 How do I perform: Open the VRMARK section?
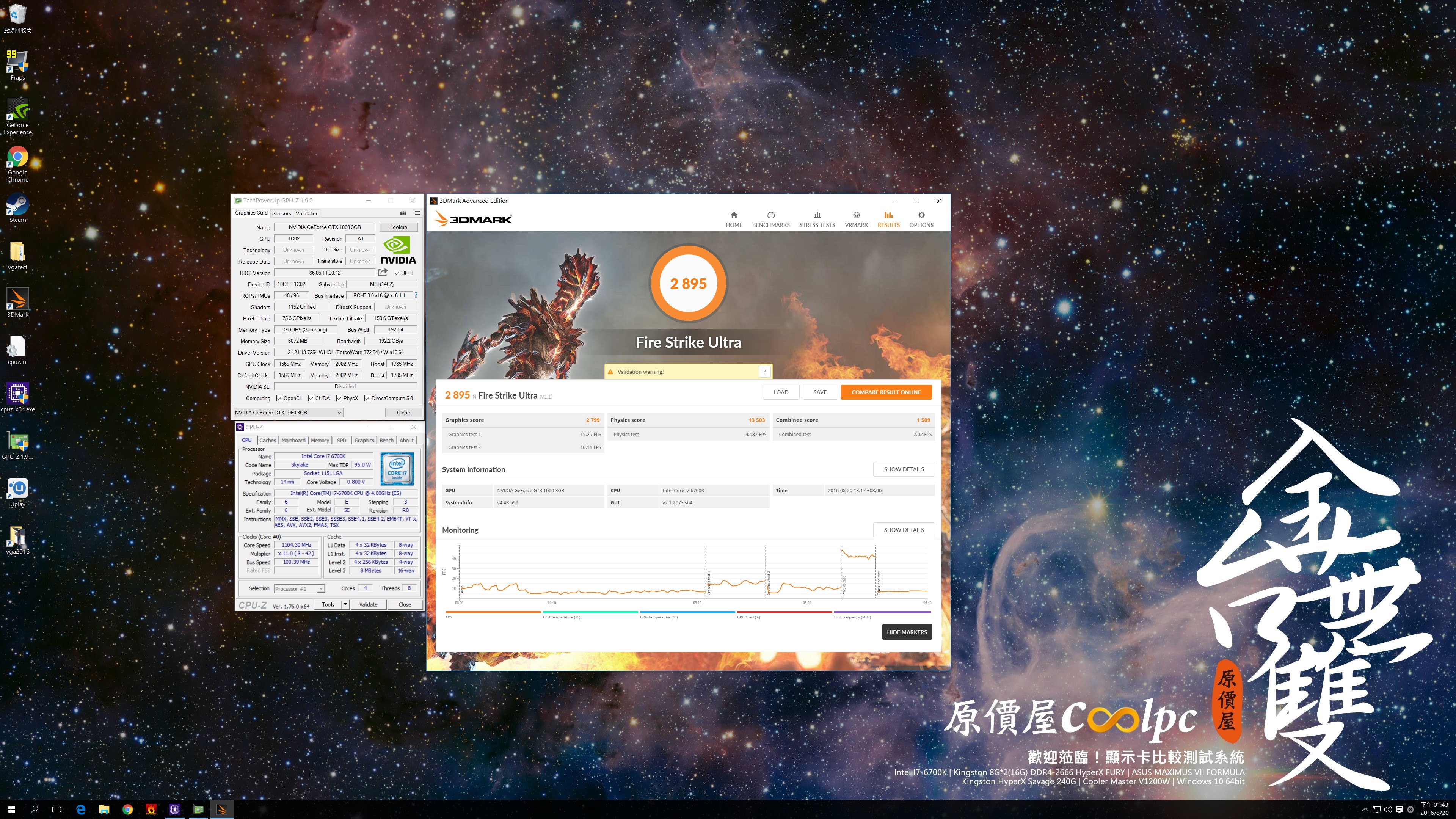[856, 219]
